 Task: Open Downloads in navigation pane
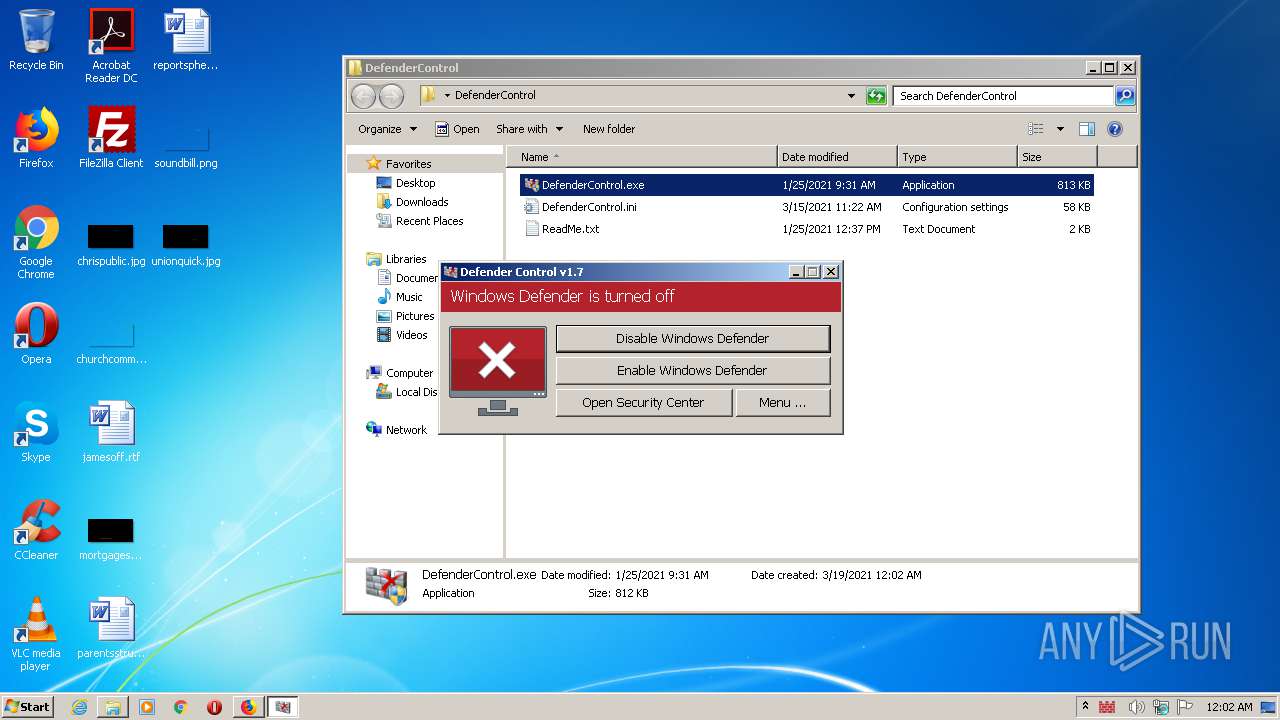(421, 202)
